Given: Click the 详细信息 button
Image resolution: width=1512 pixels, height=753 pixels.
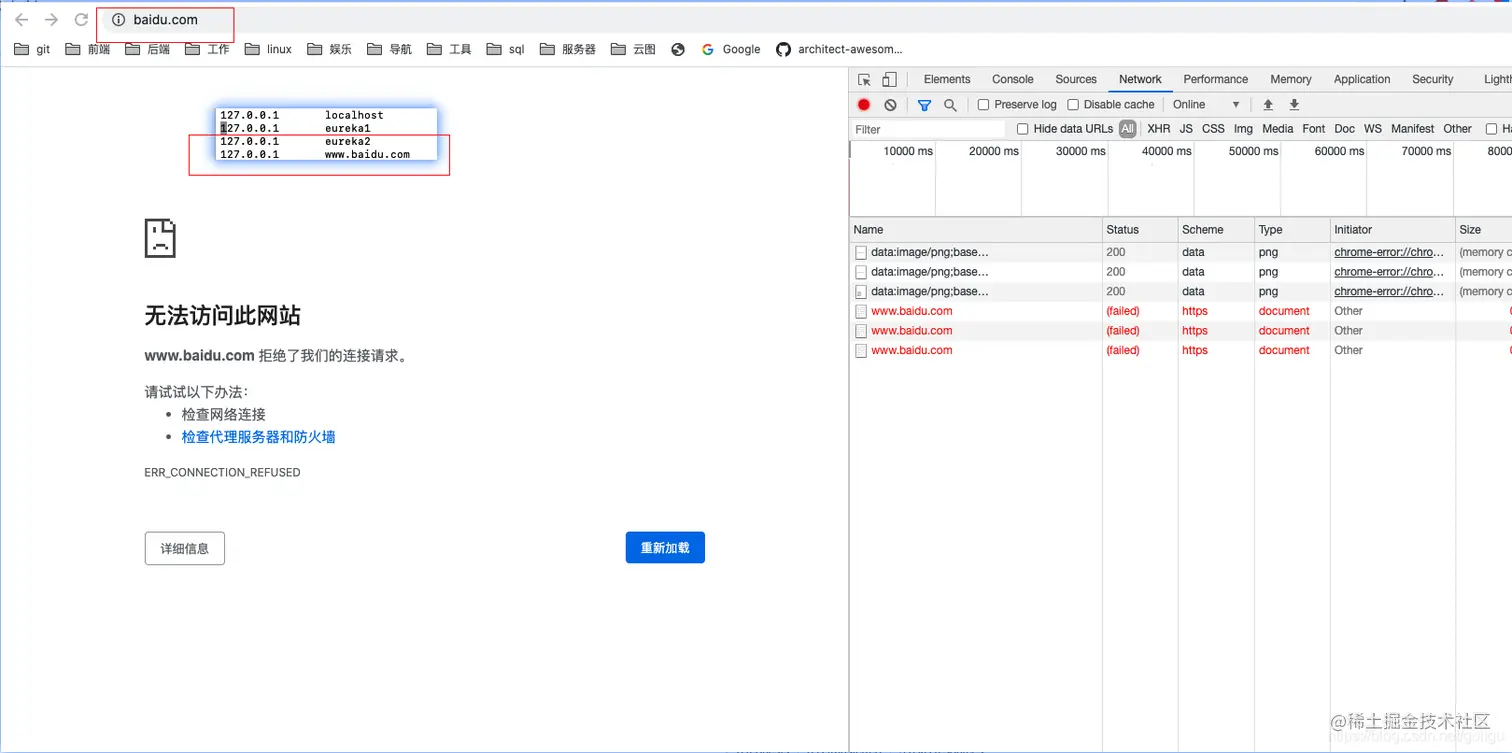Looking at the screenshot, I should 185,548.
